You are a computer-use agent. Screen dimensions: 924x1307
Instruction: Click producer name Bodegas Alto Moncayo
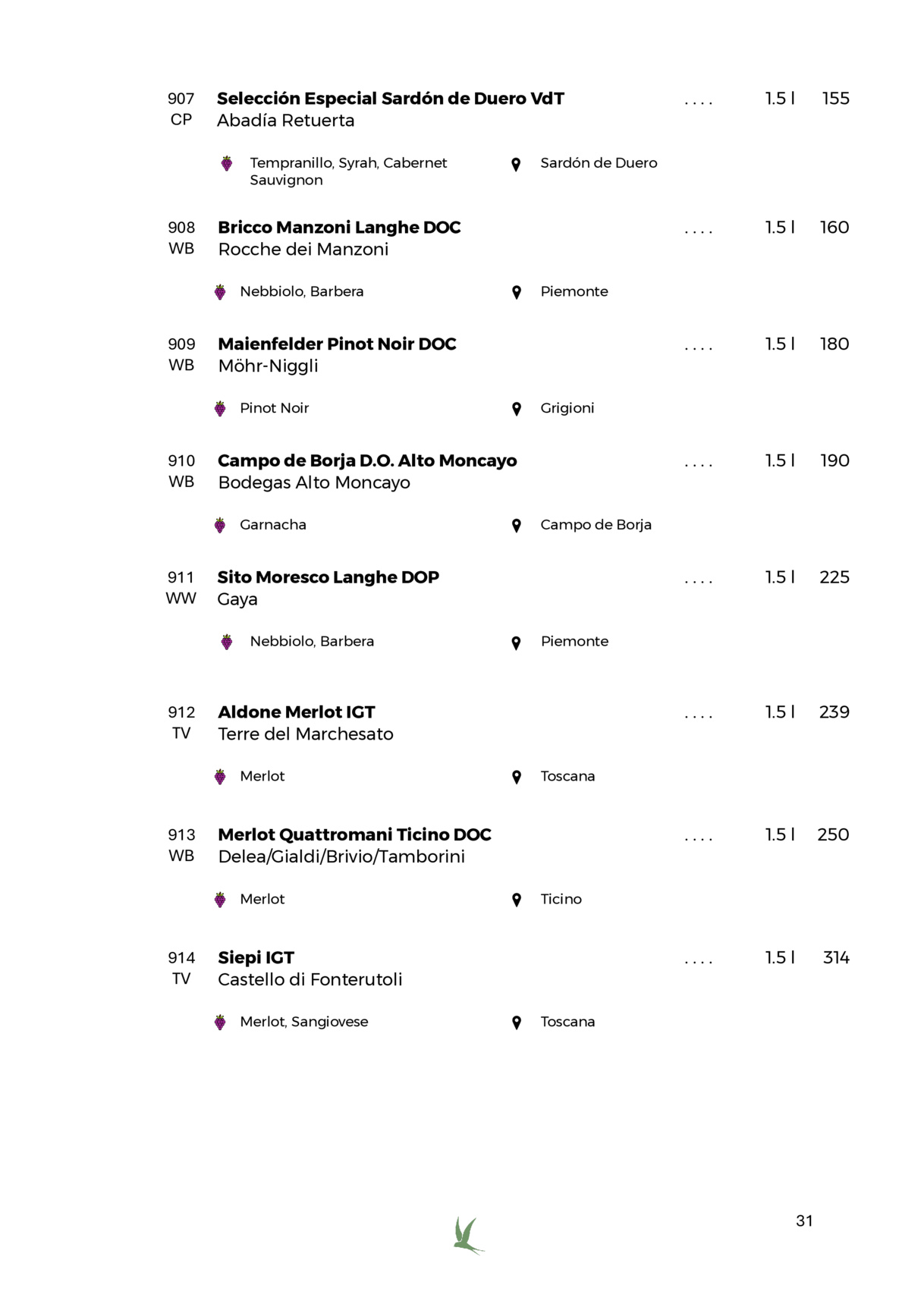pos(314,482)
